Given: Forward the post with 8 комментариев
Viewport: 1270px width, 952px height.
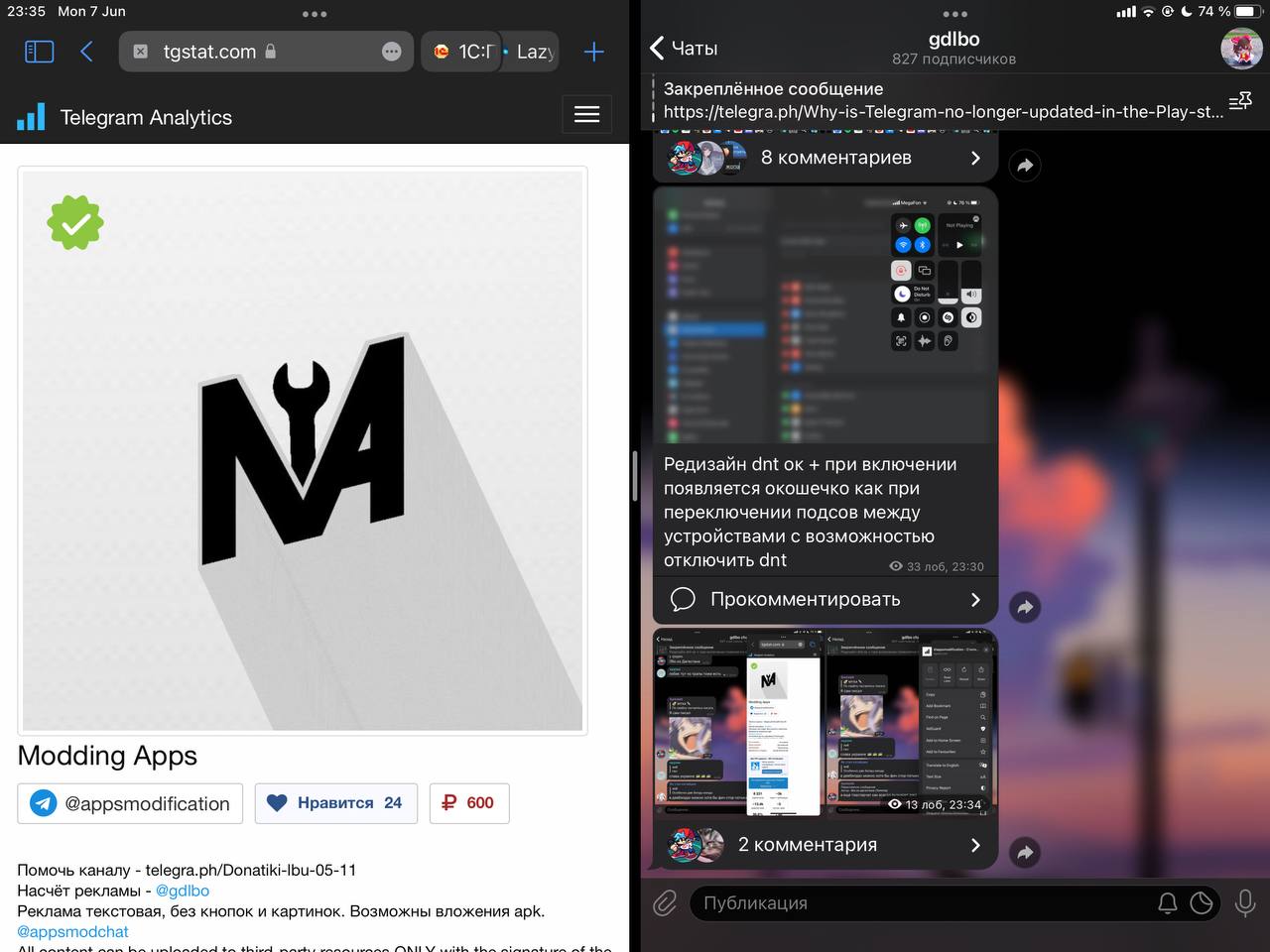Looking at the screenshot, I should tap(1025, 166).
